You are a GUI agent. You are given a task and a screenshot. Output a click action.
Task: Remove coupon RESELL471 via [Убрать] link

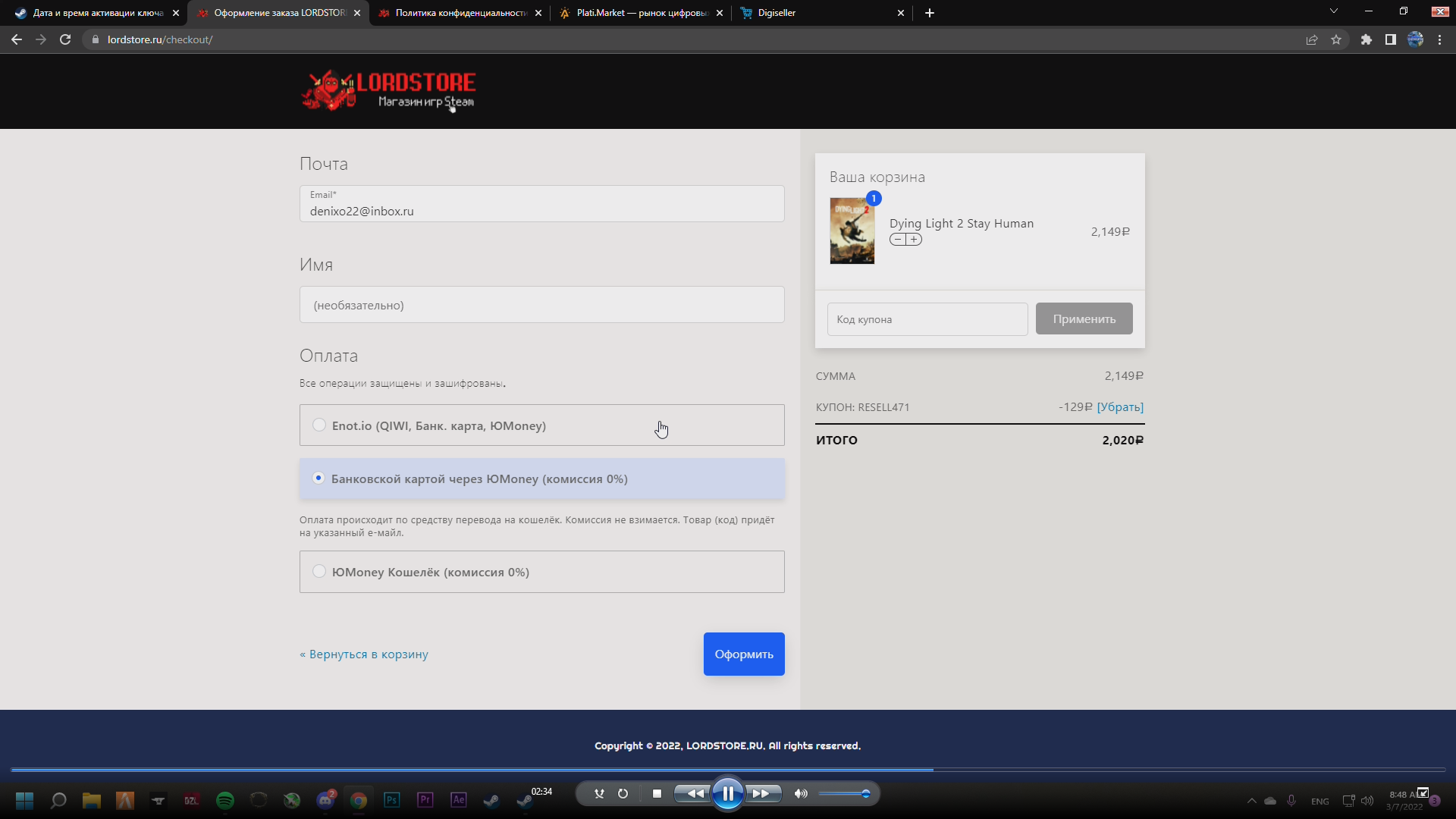[1120, 407]
